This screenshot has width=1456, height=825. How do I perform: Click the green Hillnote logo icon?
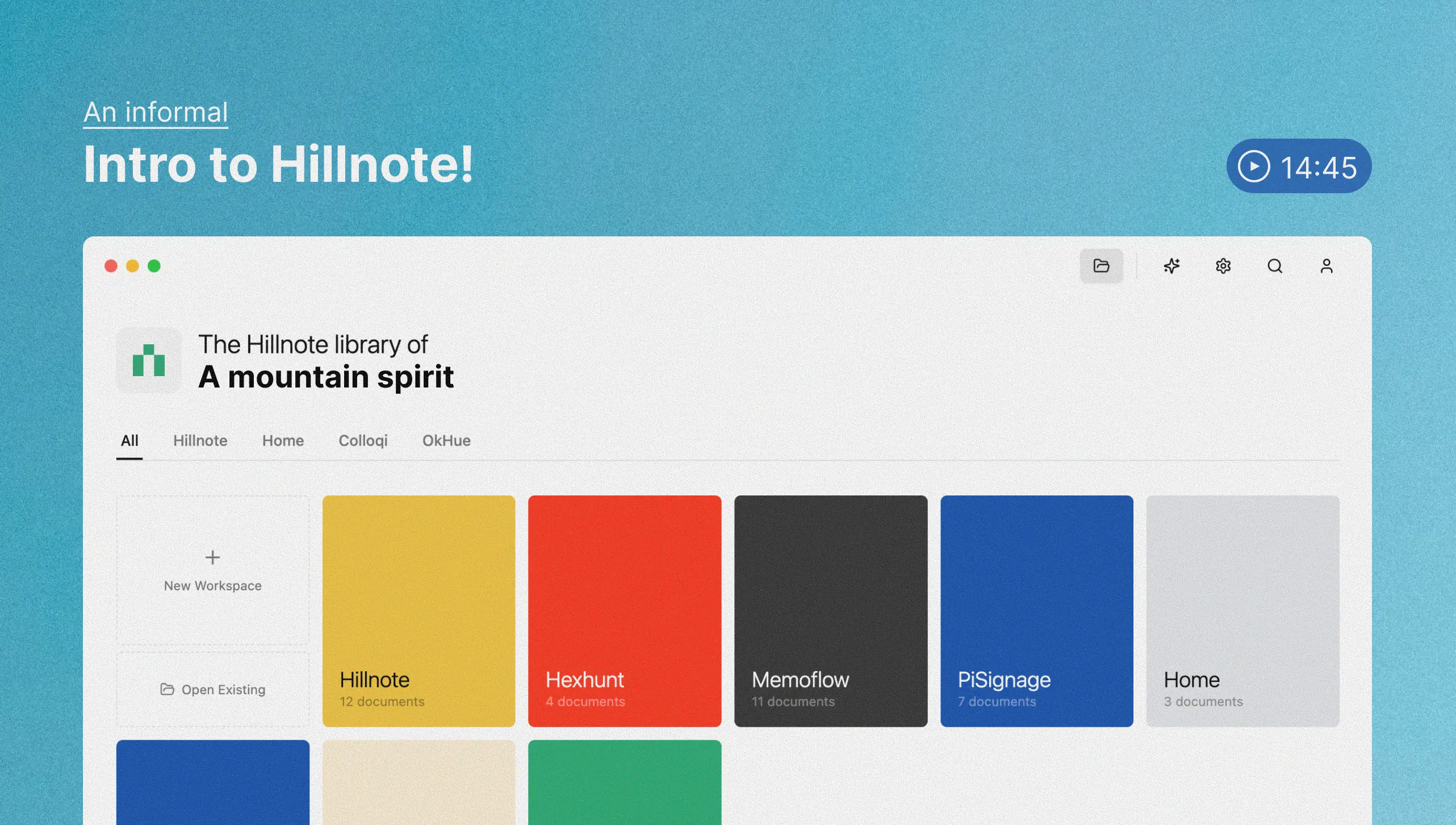tap(149, 360)
